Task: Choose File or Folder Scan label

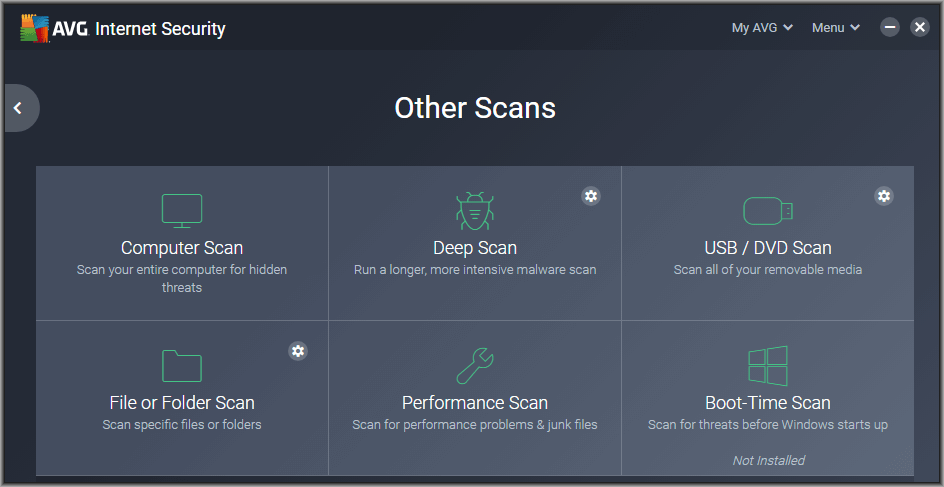Action: pyautogui.click(x=182, y=402)
